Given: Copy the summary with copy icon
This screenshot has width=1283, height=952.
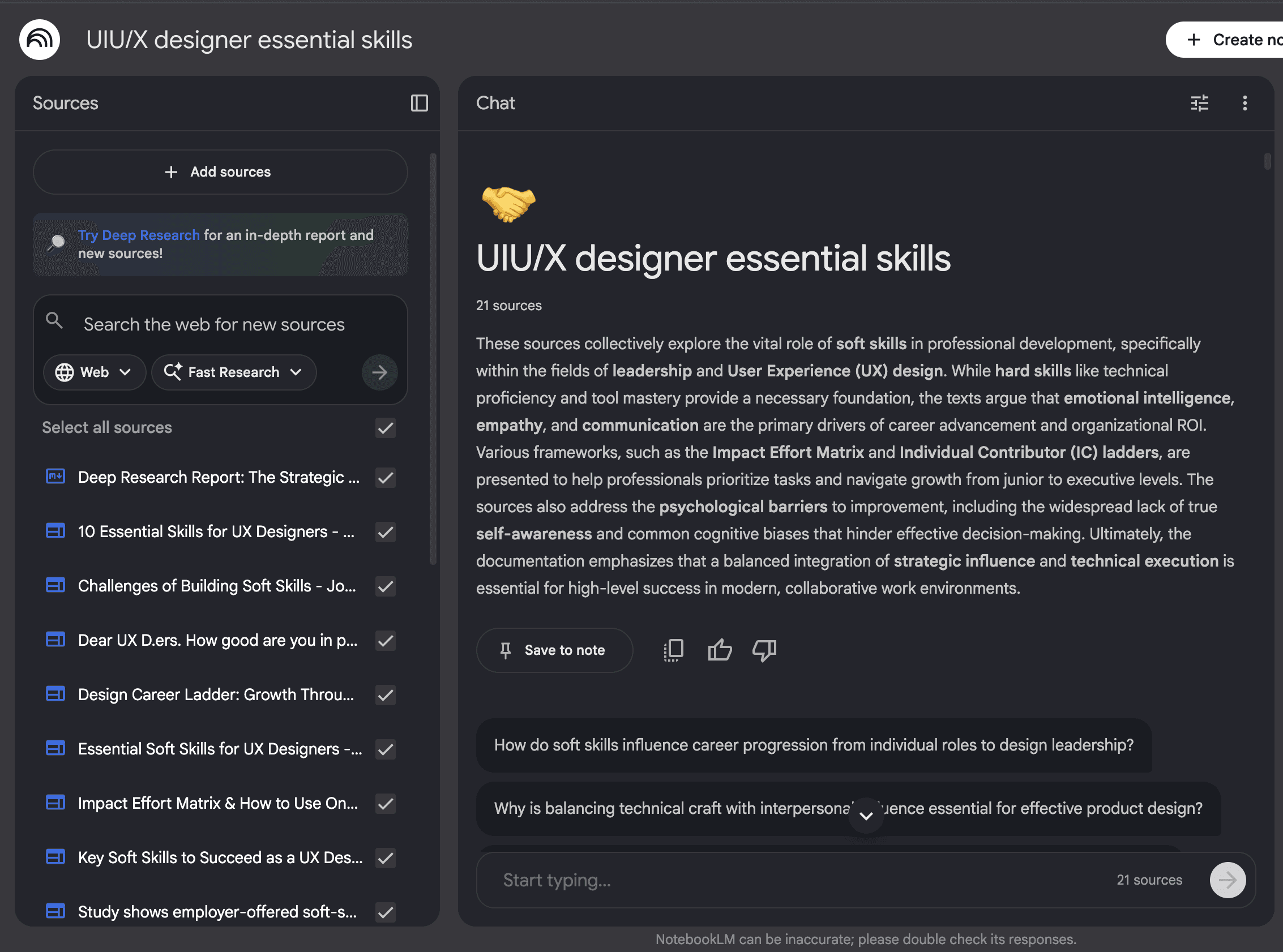Looking at the screenshot, I should click(673, 650).
